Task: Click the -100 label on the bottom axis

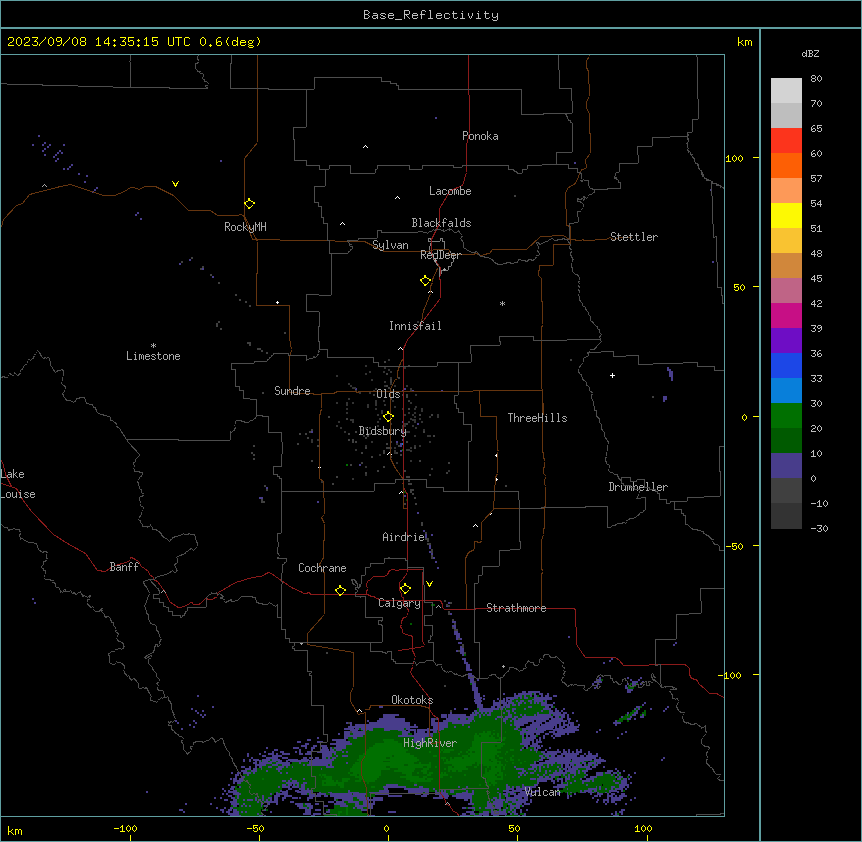Action: 125,829
